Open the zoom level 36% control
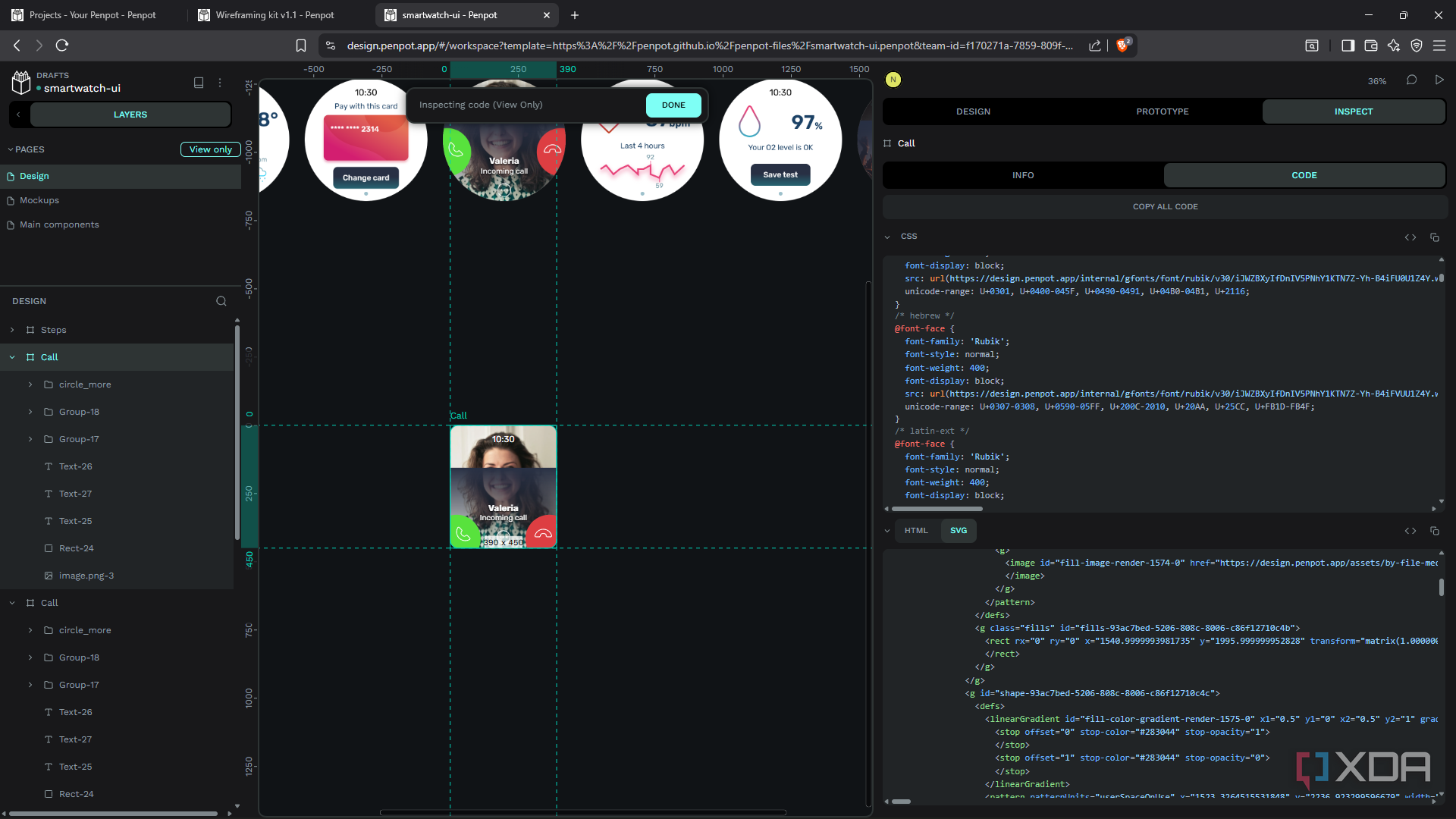The height and width of the screenshot is (819, 1456). (x=1377, y=81)
